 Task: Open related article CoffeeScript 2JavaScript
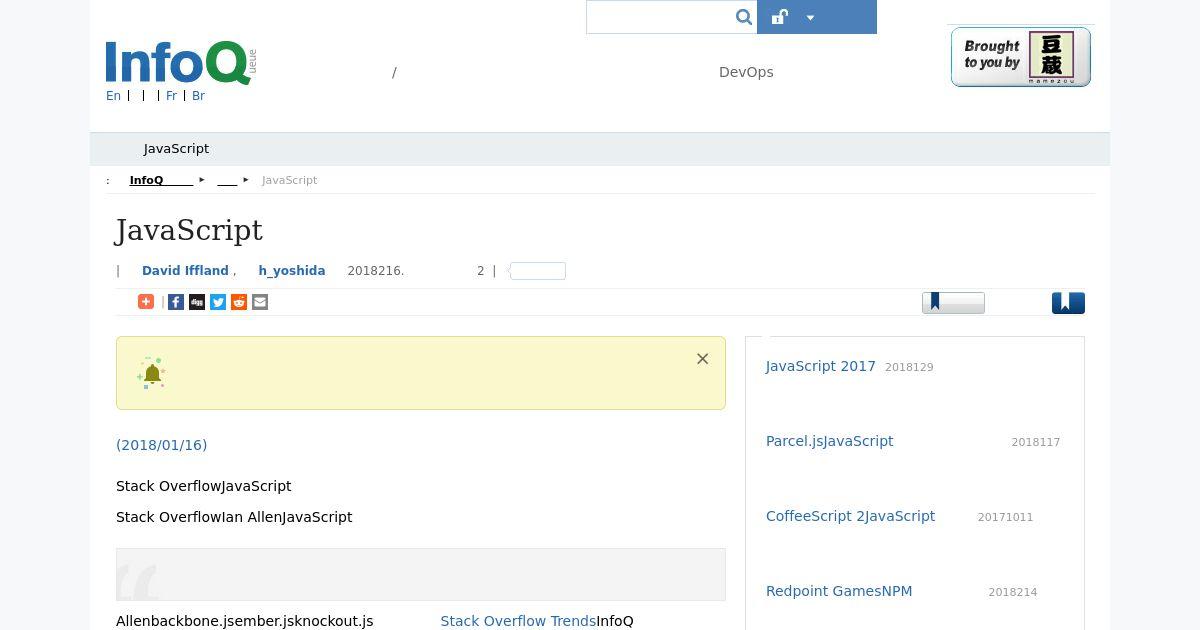point(850,516)
